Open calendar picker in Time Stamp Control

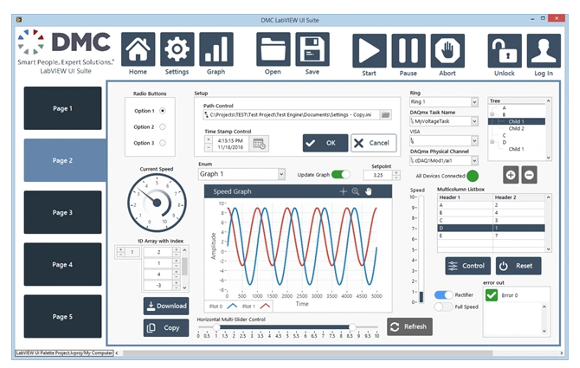tap(259, 144)
